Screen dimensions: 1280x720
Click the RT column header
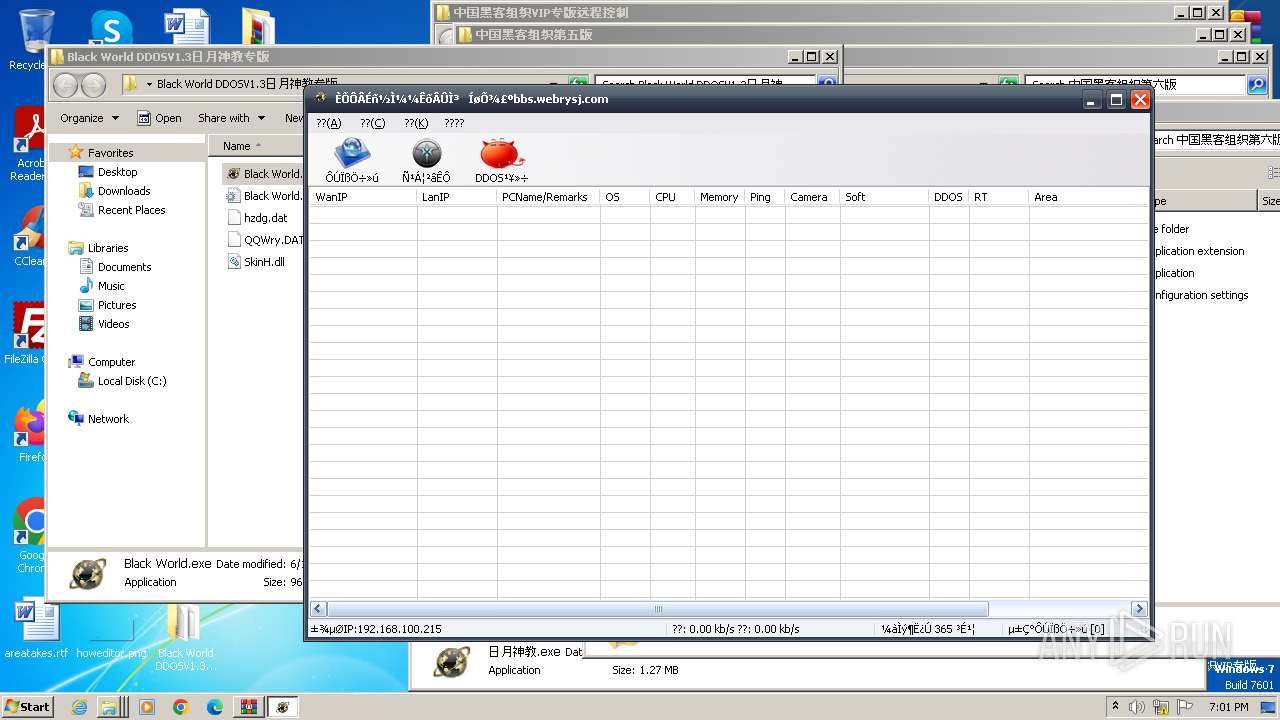click(x=999, y=197)
